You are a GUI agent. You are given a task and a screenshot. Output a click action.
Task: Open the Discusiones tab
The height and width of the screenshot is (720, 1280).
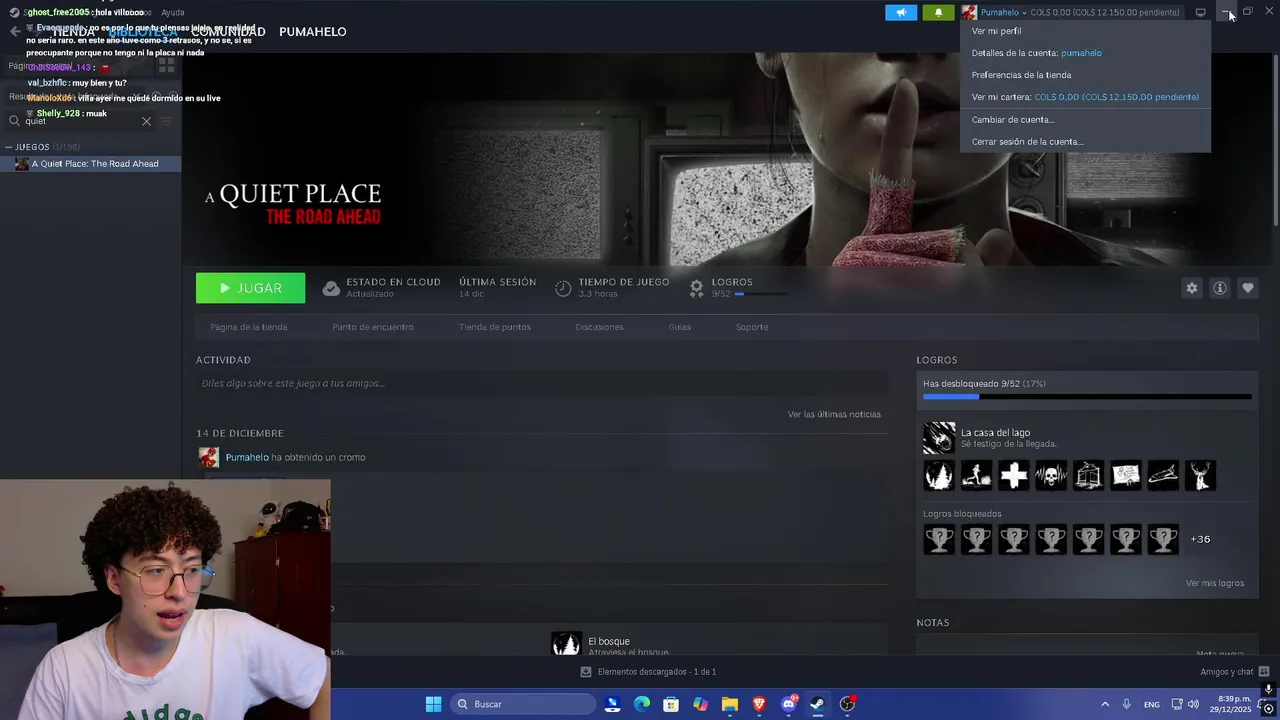[599, 327]
